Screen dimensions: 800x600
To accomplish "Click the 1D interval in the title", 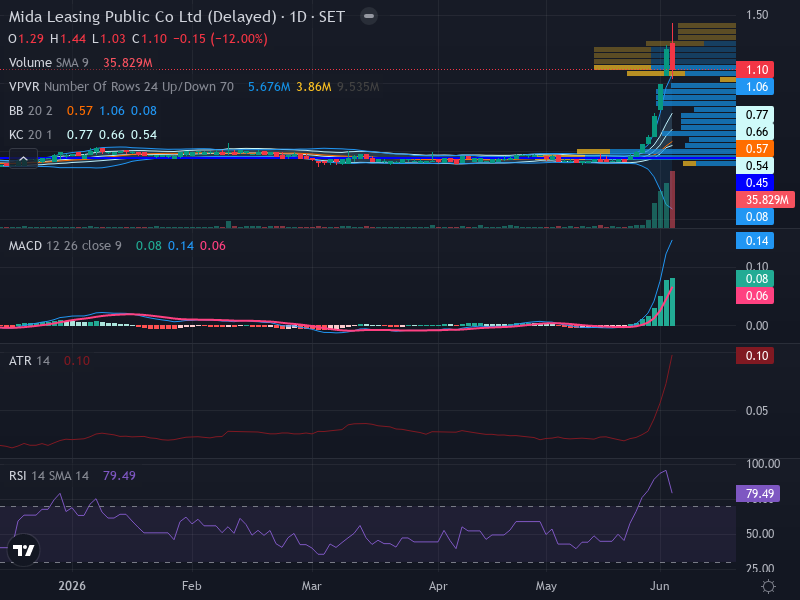I will tap(298, 17).
